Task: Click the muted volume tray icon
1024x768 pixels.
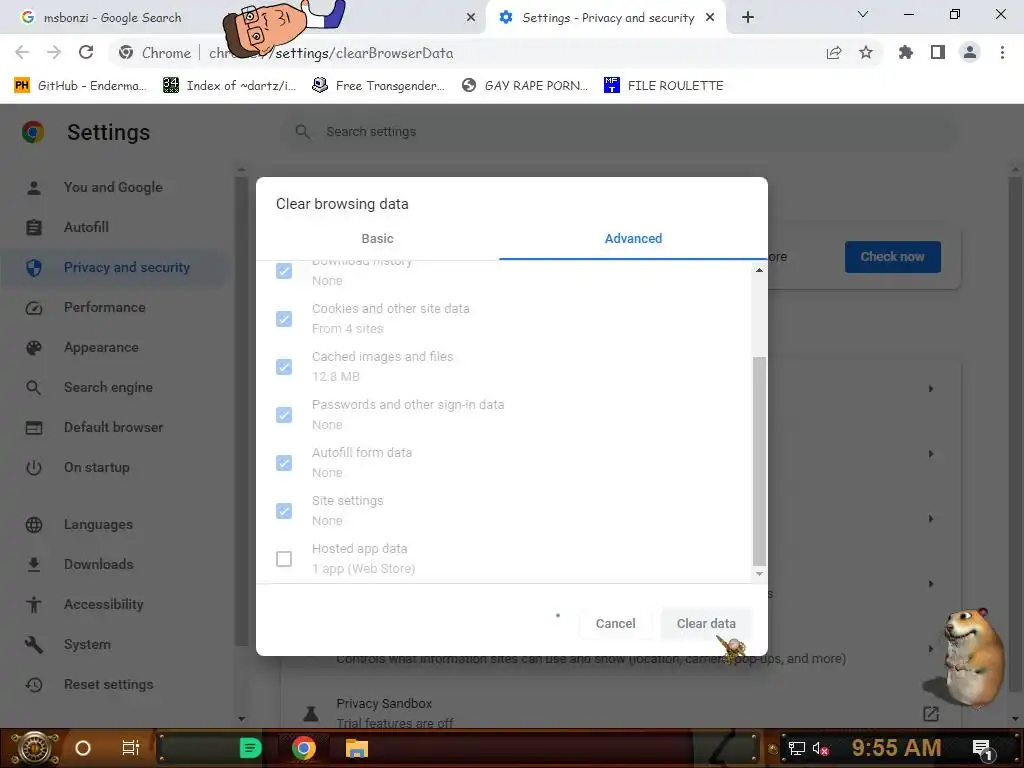Action: [x=820, y=749]
